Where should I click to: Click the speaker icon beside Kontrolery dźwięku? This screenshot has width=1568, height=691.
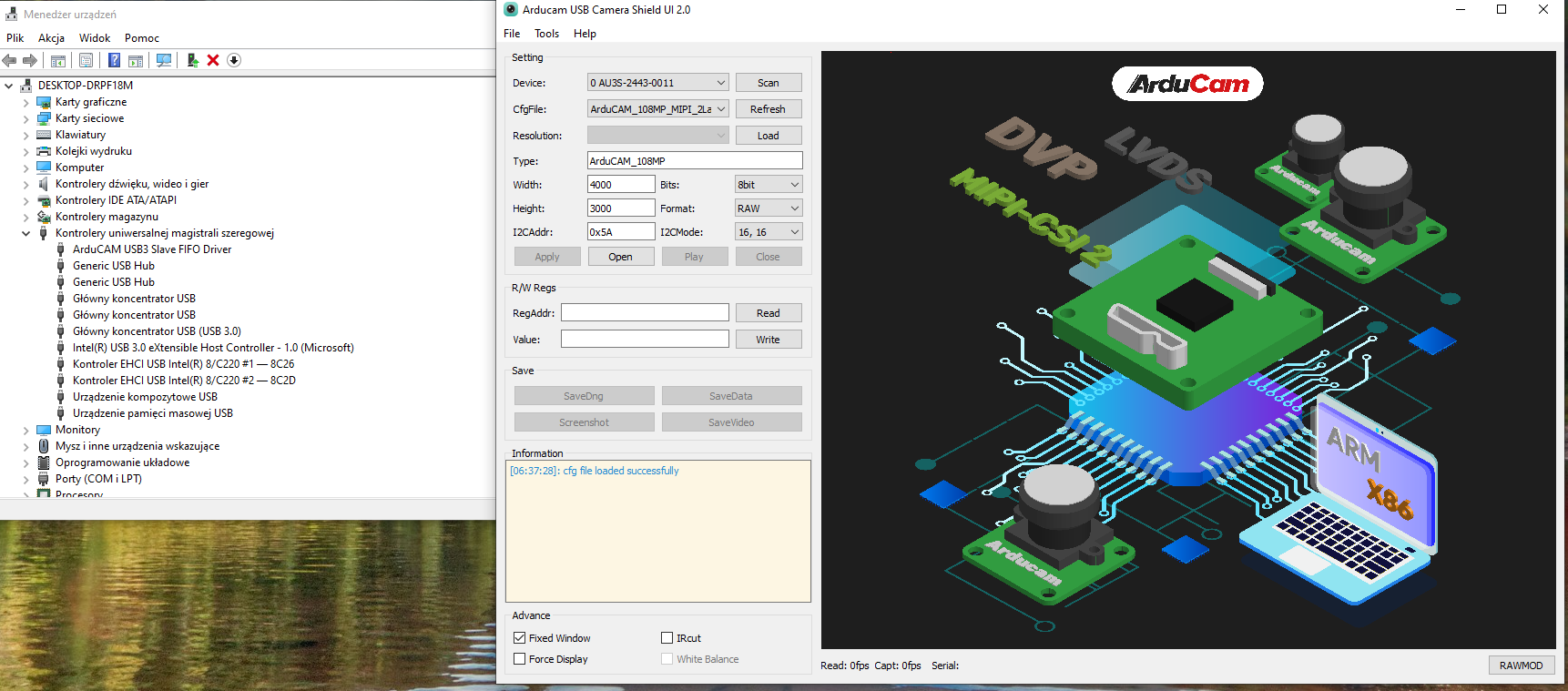44,184
